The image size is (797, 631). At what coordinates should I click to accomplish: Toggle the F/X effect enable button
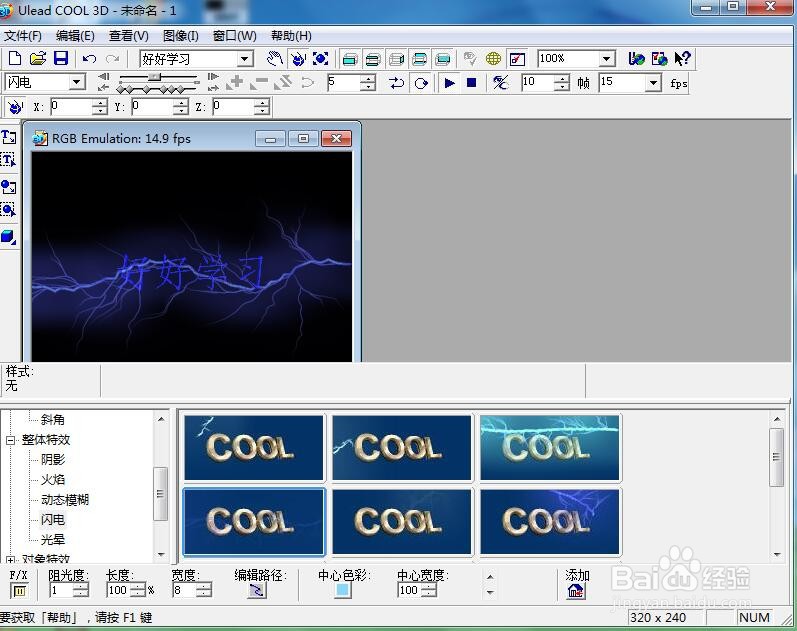click(x=19, y=591)
